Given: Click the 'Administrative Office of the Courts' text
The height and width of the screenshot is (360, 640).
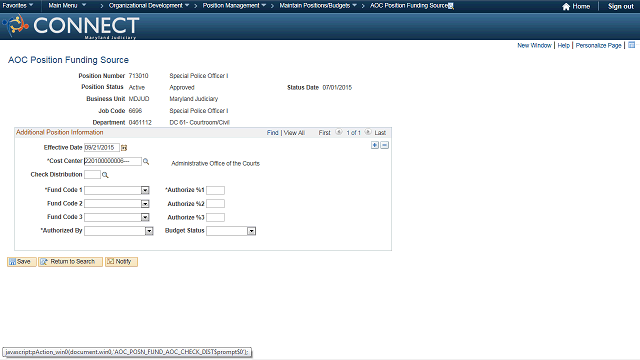Looking at the screenshot, I should (215, 163).
